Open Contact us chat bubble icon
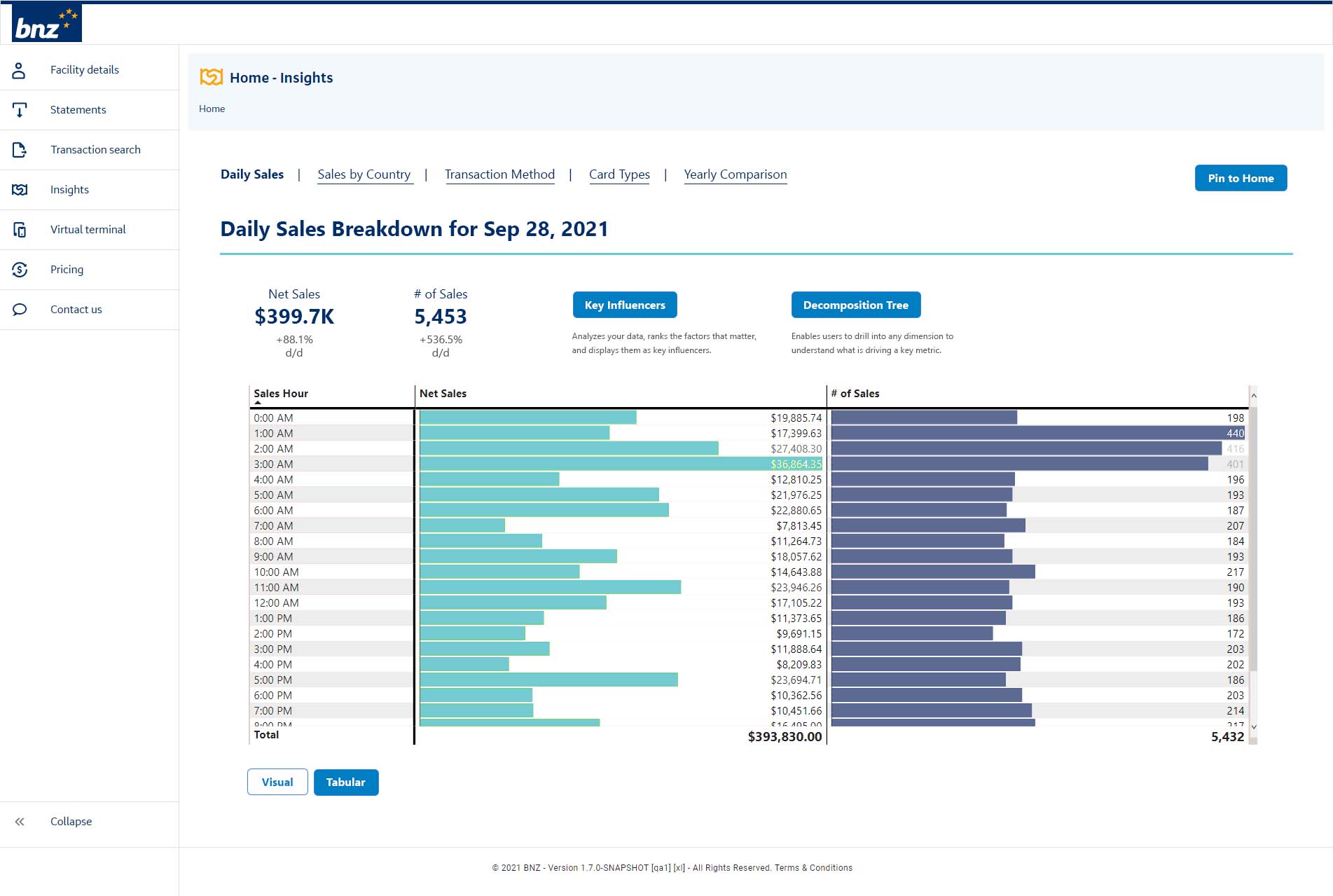 pyautogui.click(x=19, y=309)
